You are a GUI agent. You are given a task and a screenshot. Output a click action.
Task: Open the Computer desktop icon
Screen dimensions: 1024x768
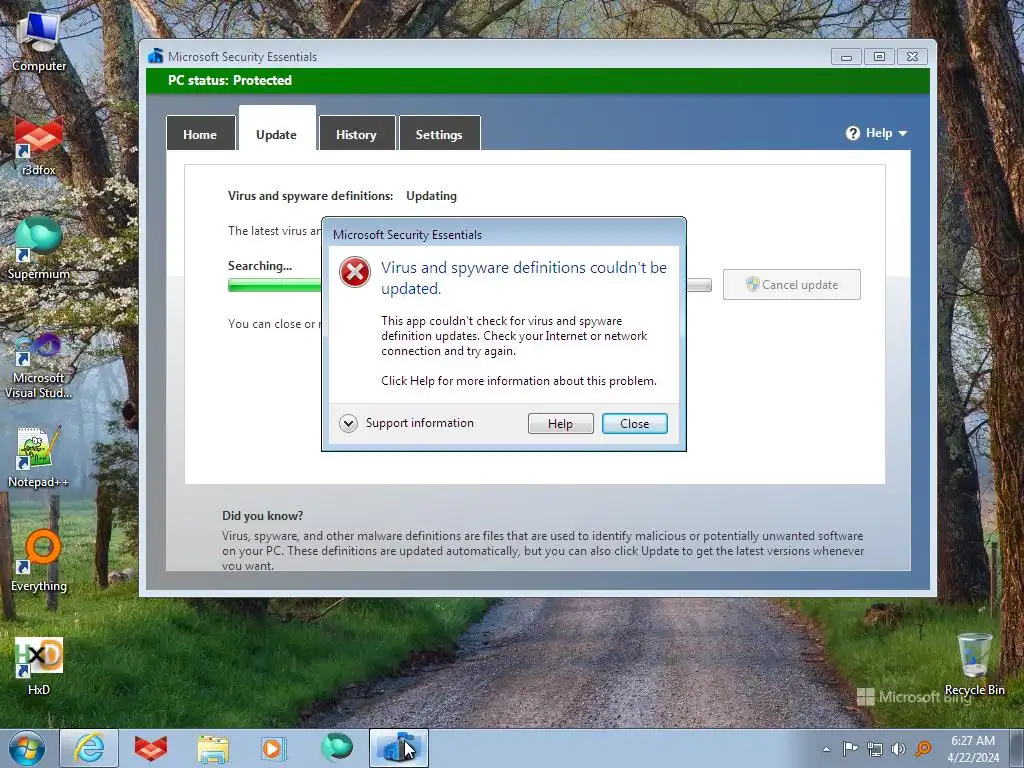click(39, 41)
